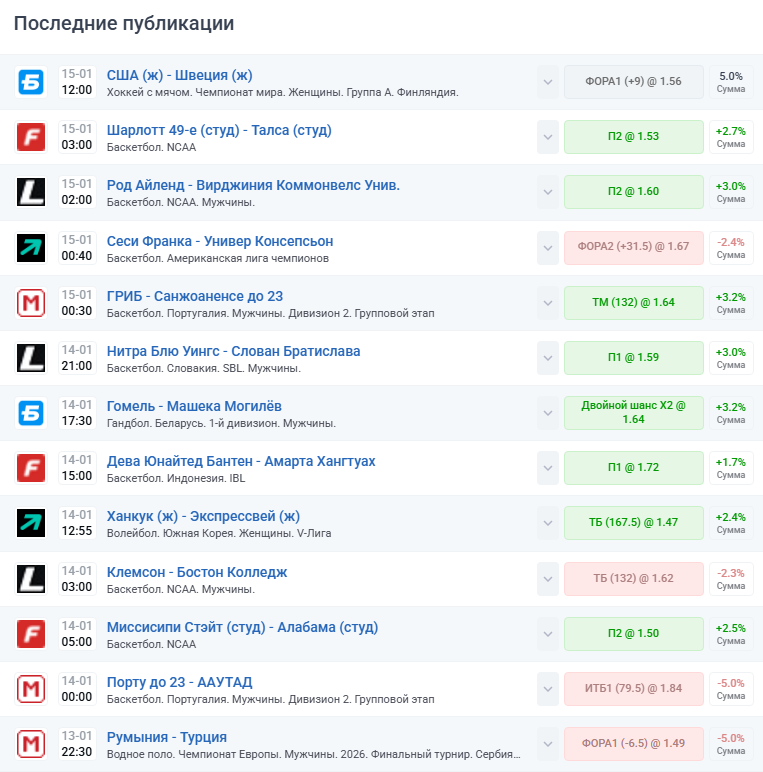Screen dimensions: 763x772
Task: Select the ТМ (132) @ 1.64 bet
Action: [x=633, y=302]
